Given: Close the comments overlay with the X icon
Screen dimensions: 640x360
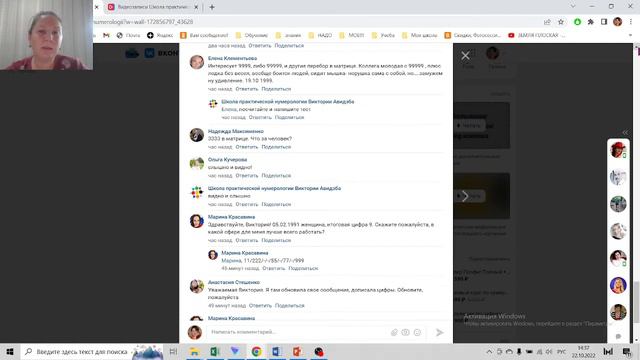Looking at the screenshot, I should (465, 56).
